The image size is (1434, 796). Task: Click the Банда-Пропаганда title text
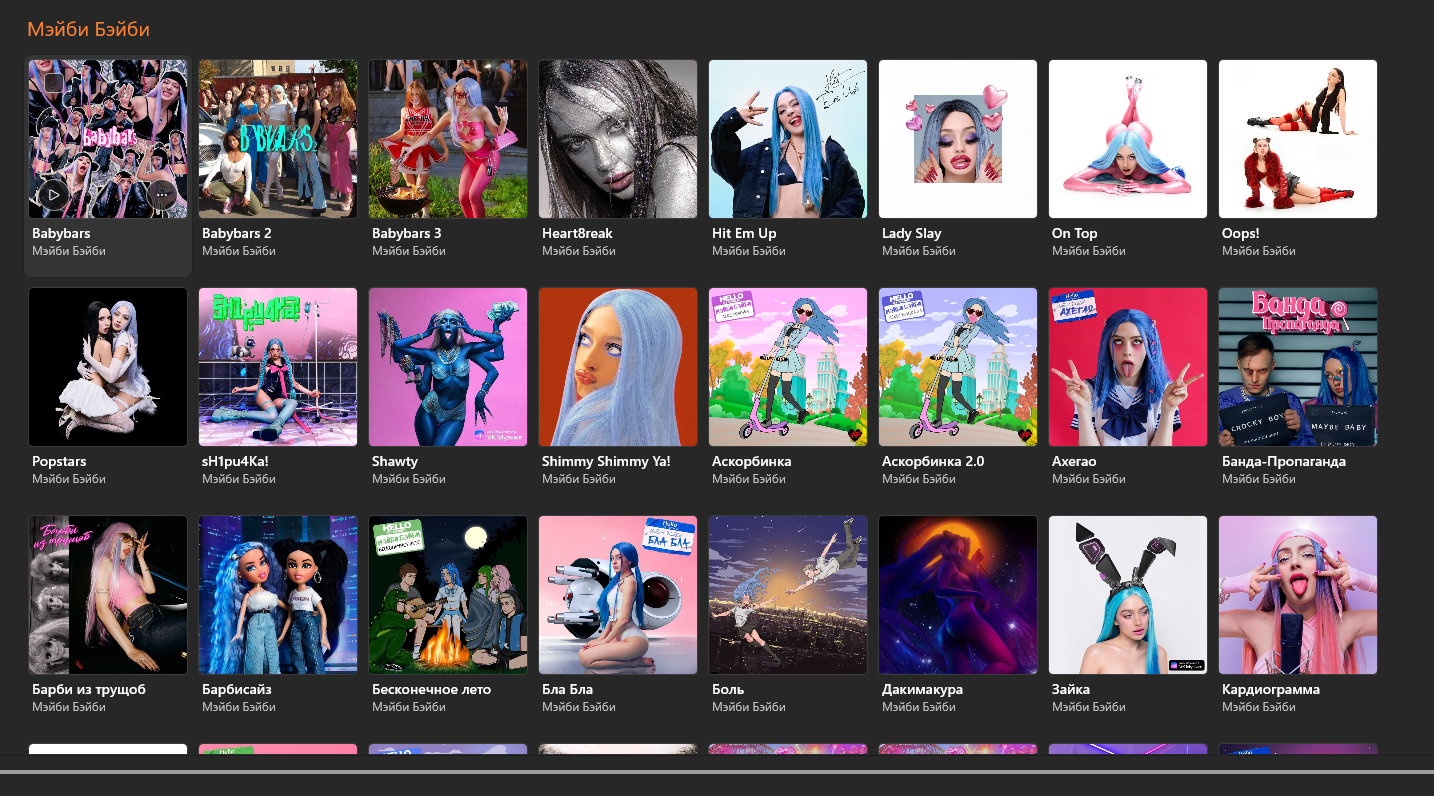(x=1284, y=461)
